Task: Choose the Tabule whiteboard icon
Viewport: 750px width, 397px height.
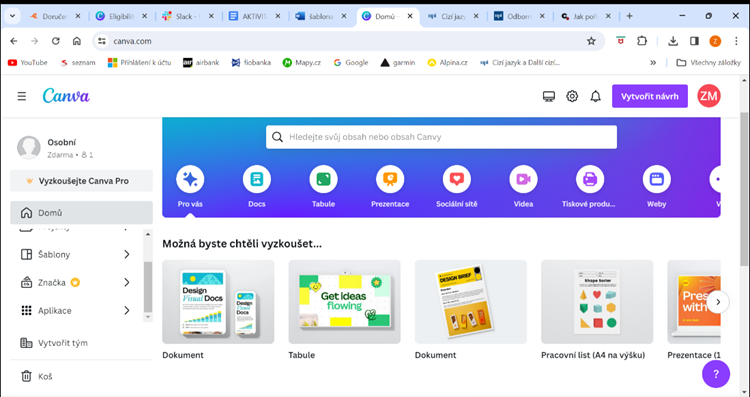Action: point(323,179)
